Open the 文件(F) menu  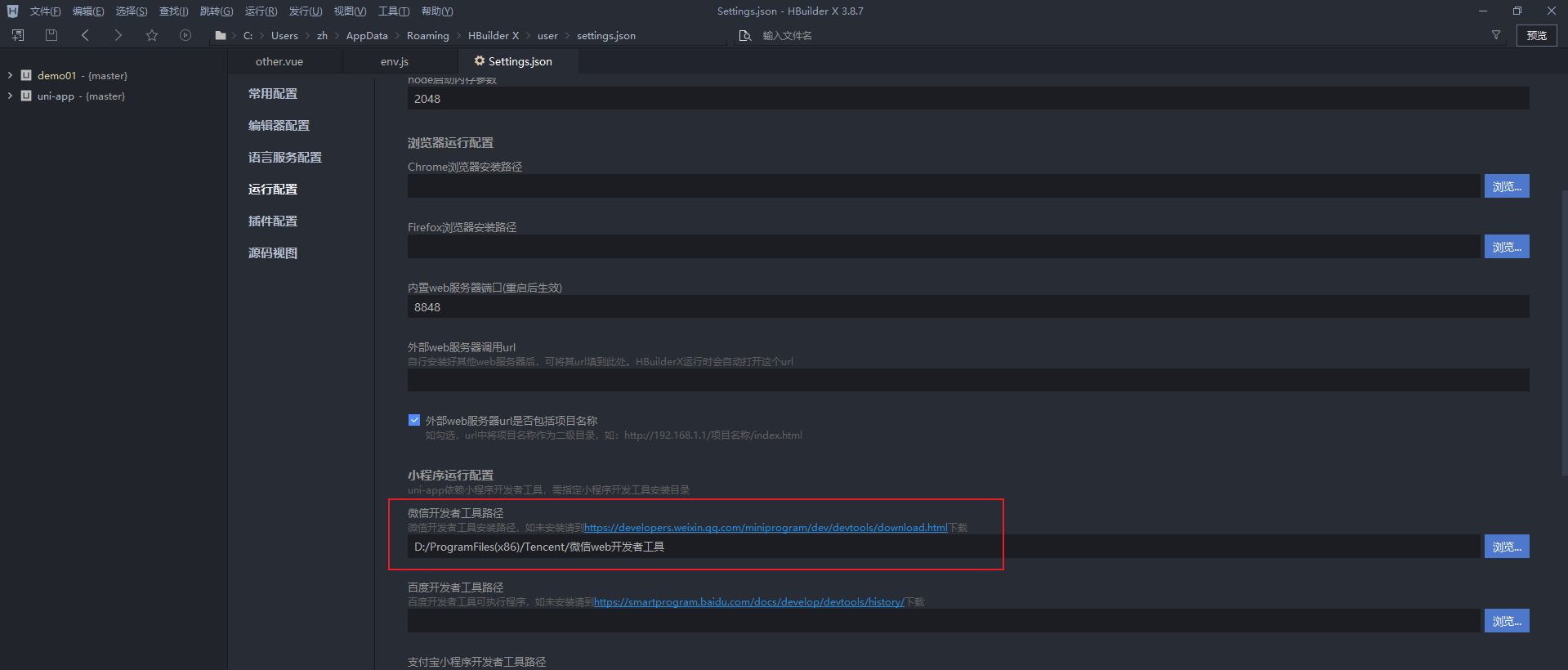coord(45,11)
